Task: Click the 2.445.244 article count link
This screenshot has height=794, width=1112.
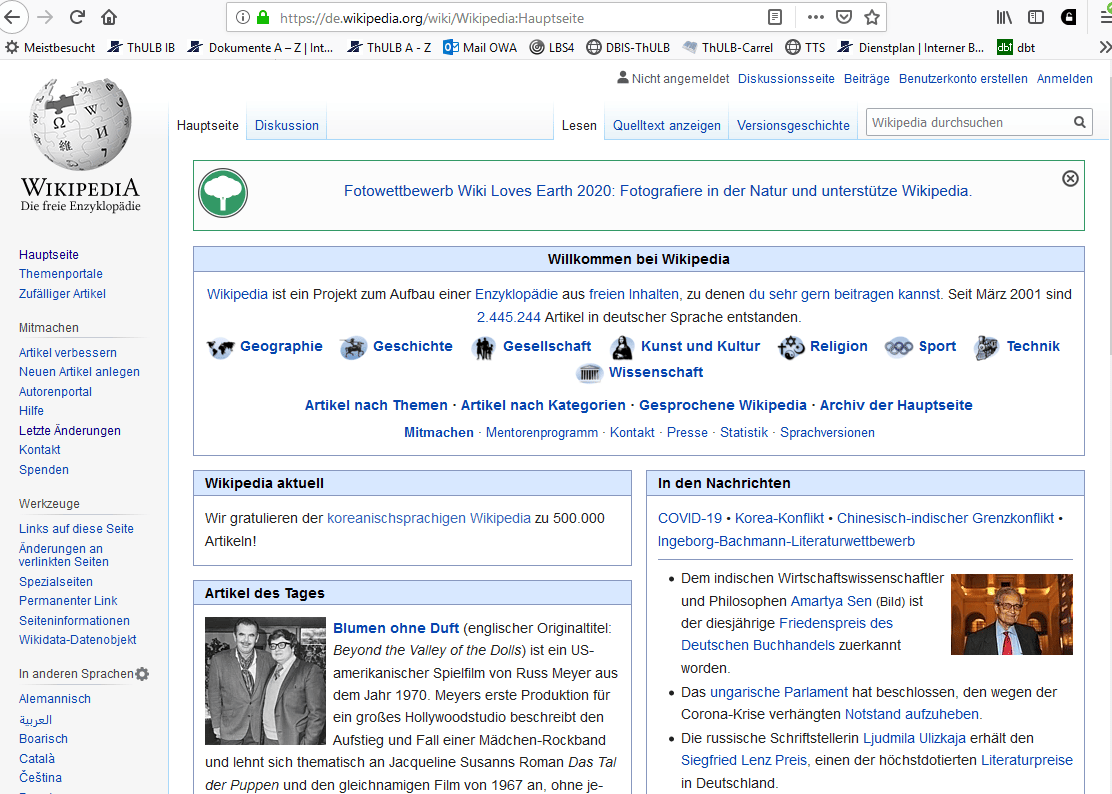Action: [x=508, y=317]
